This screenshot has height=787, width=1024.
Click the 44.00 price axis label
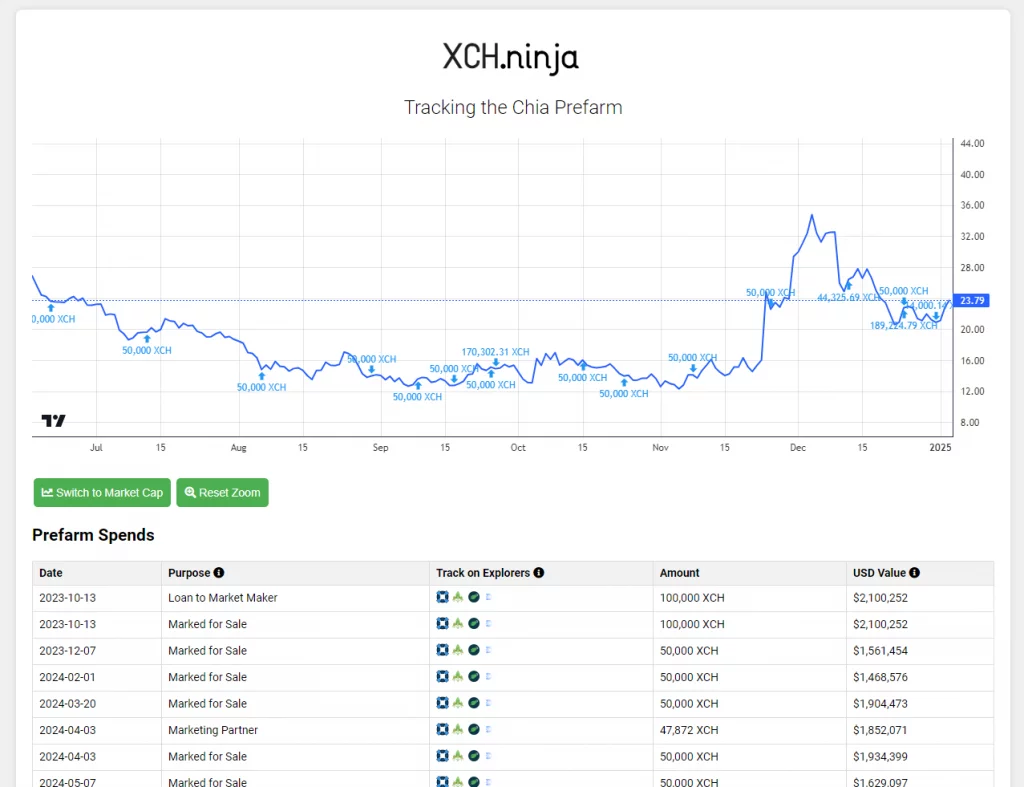click(972, 143)
